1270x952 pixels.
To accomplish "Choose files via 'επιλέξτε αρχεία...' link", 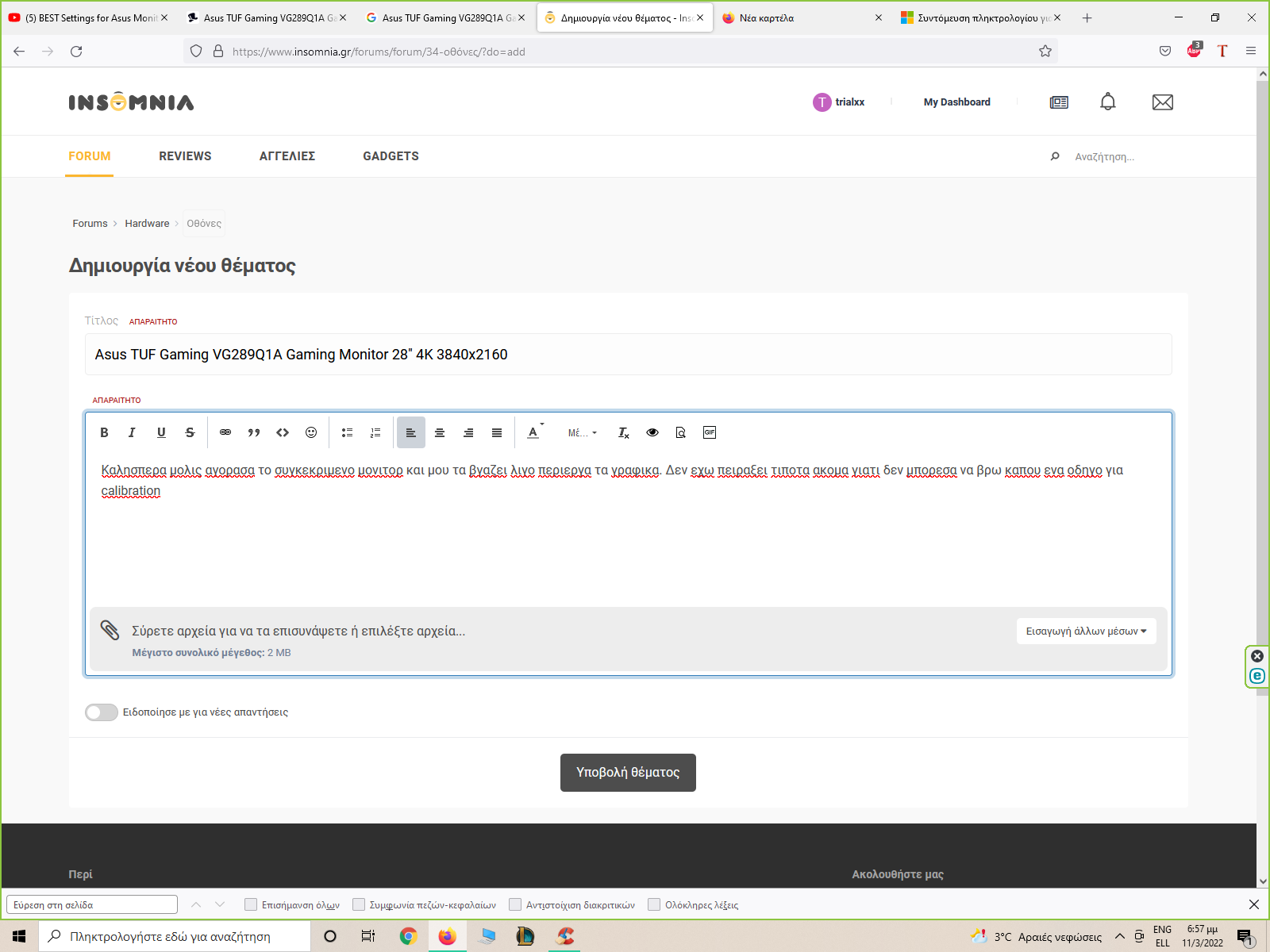I will point(414,631).
